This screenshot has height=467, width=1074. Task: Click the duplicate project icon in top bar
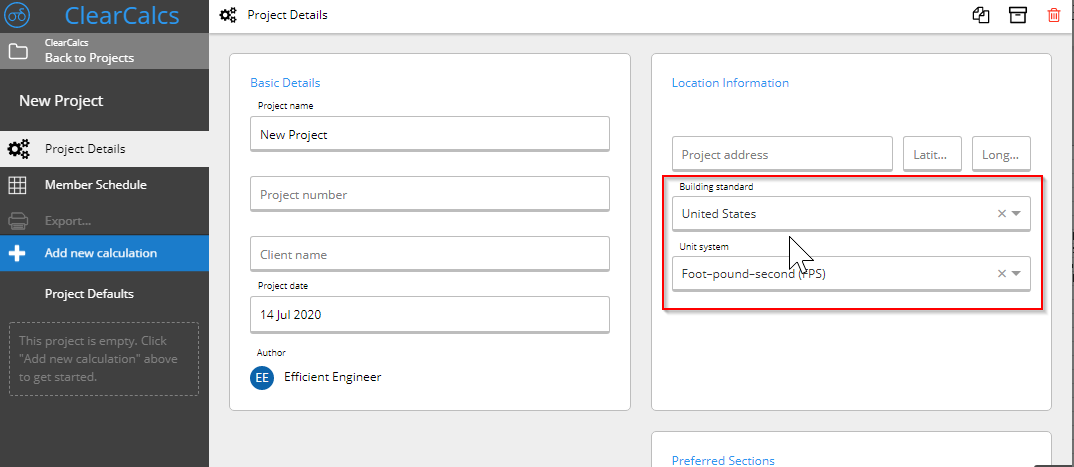coord(981,15)
